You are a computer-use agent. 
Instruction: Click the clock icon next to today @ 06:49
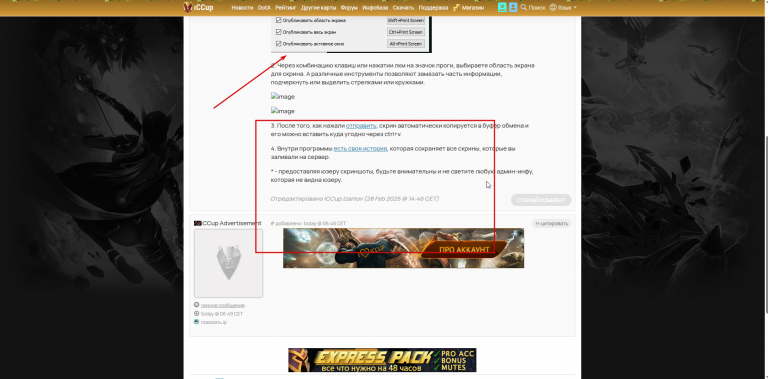click(196, 313)
